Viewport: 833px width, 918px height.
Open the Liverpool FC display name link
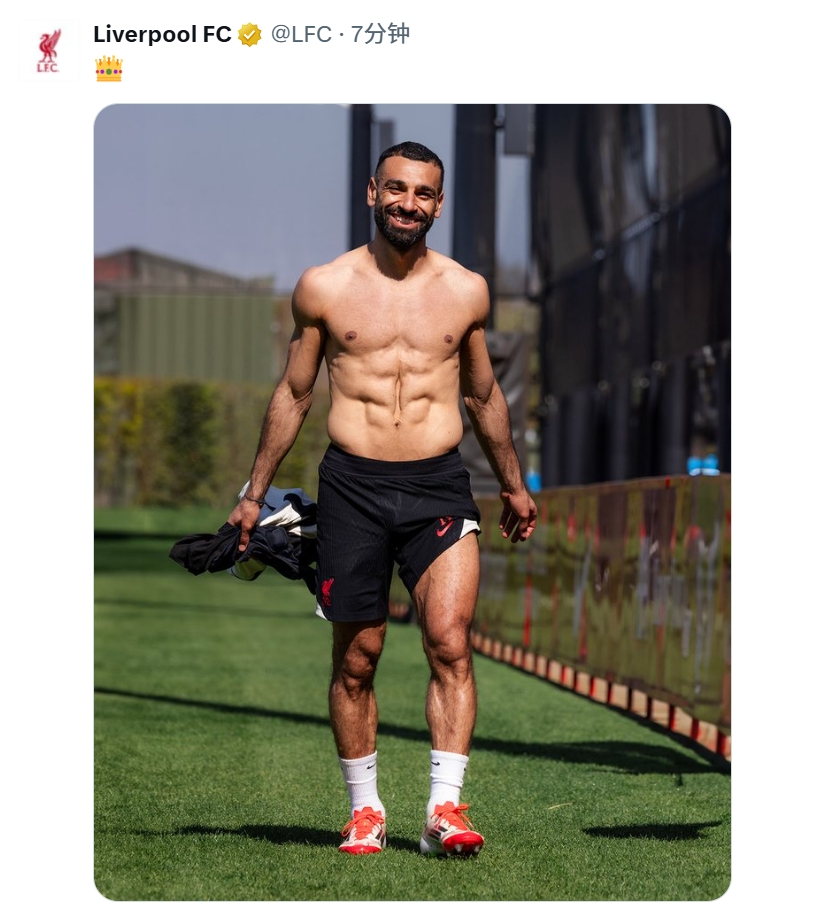162,35
